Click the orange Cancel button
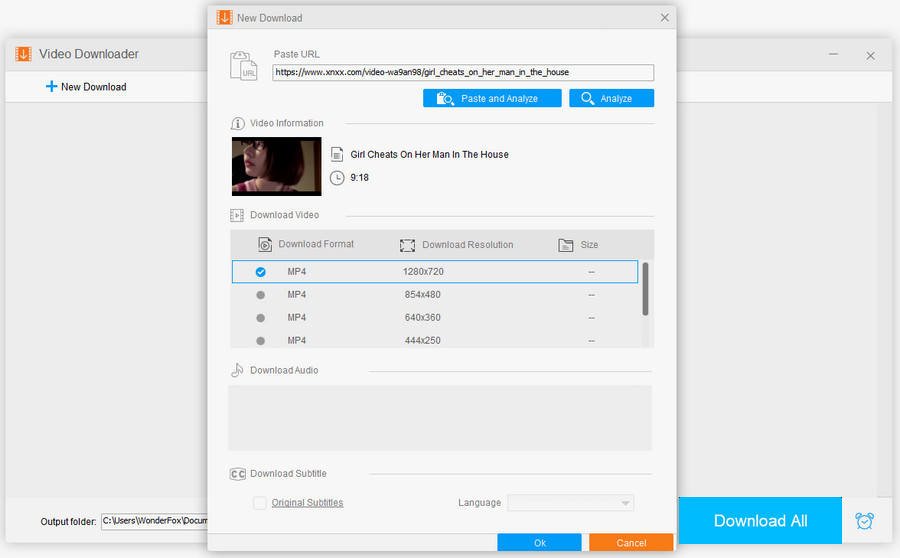 (631, 543)
